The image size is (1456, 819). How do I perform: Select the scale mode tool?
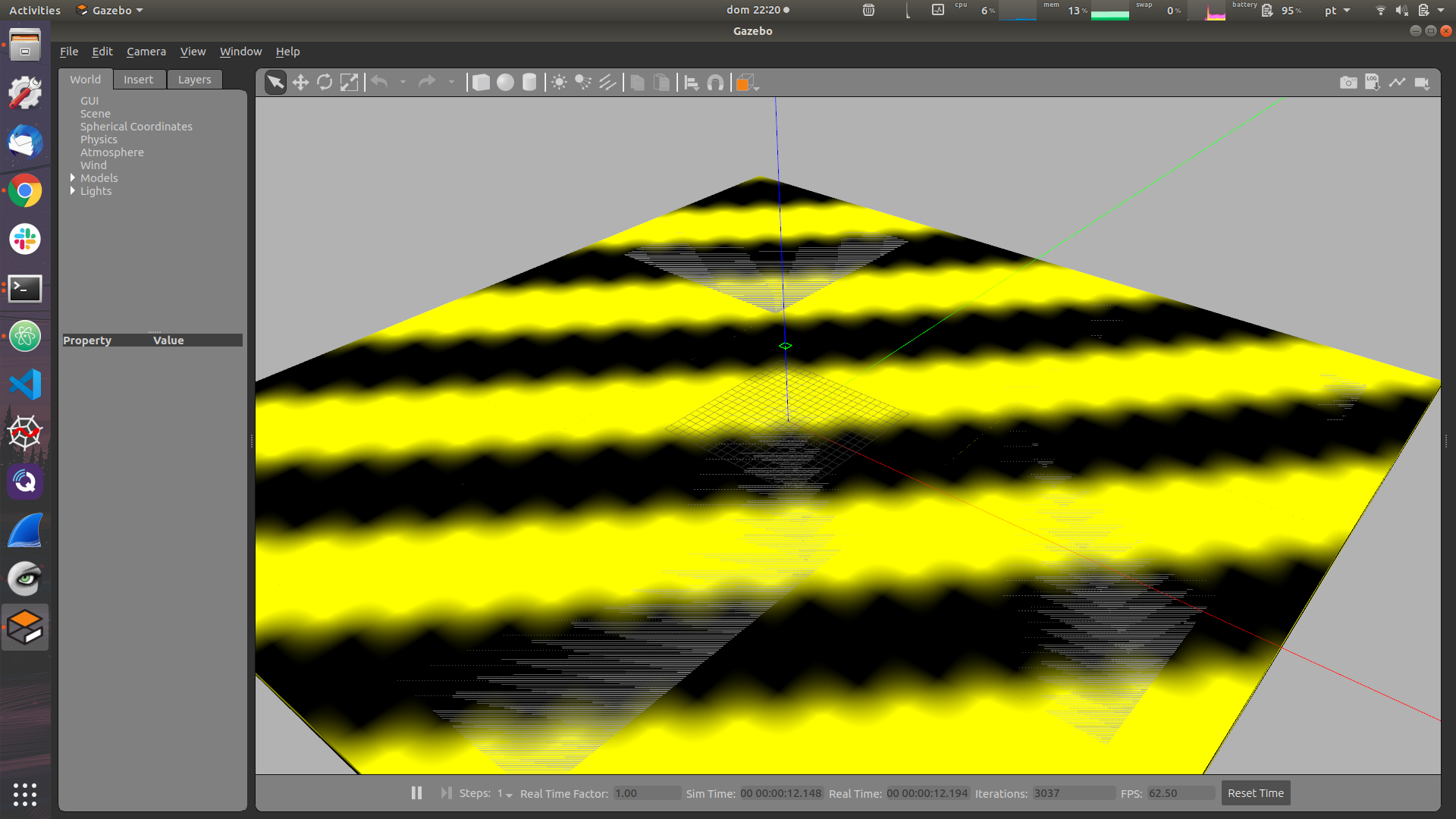[x=349, y=83]
